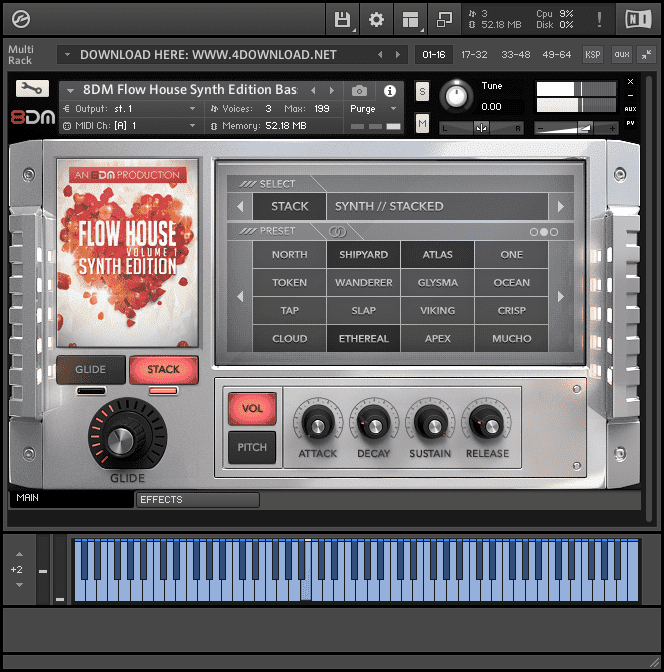664x672 pixels.
Task: Select the MUCHO preset
Action: pos(511,339)
